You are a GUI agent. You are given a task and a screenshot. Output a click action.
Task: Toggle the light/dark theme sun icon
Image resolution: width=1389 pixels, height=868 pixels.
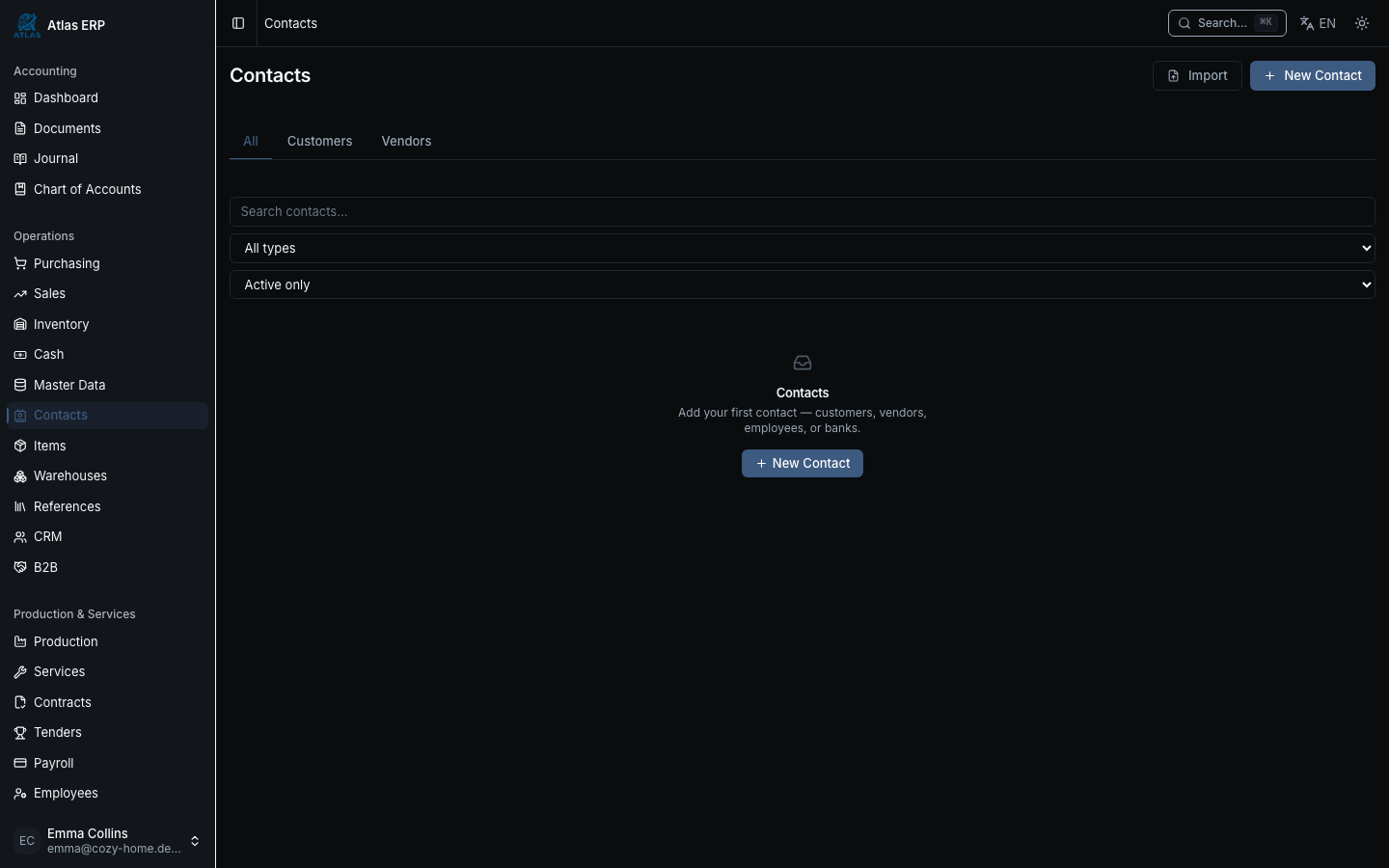[x=1362, y=23]
